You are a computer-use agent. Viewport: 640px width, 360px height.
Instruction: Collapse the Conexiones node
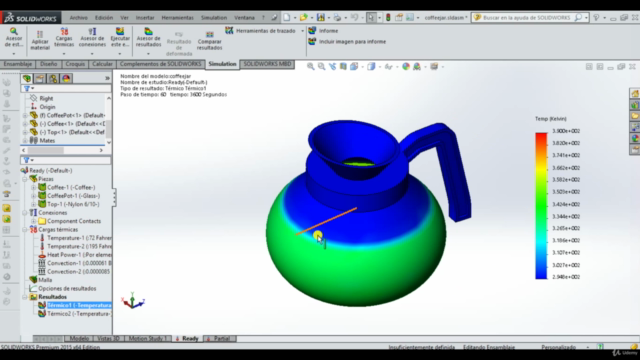(25, 213)
